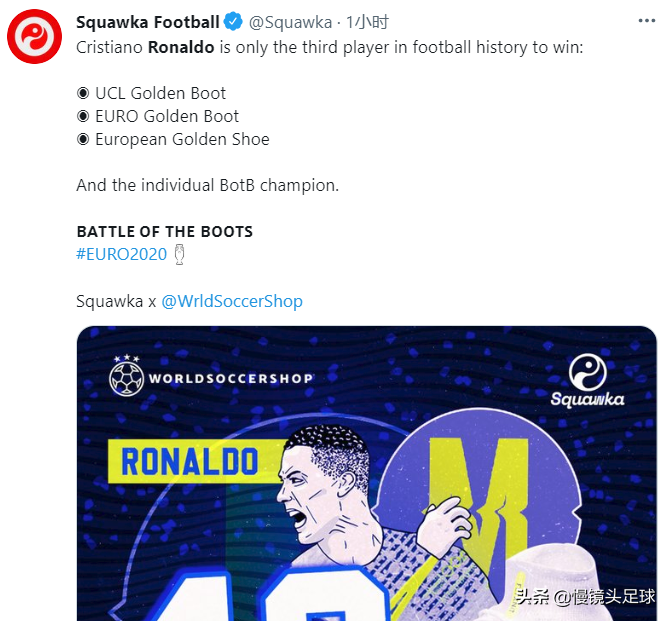The width and height of the screenshot is (672, 621).
Task: Click the bullet beside EURO Golden Boot
Action: 83,116
